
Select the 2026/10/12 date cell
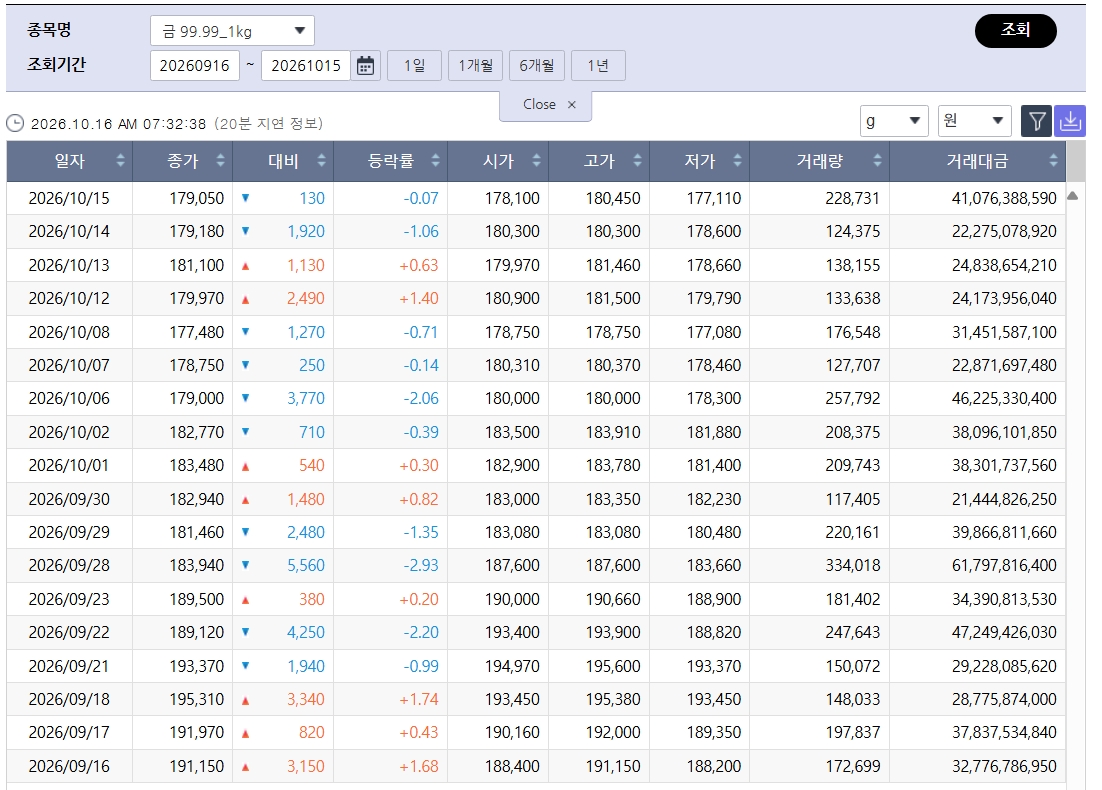[69, 298]
